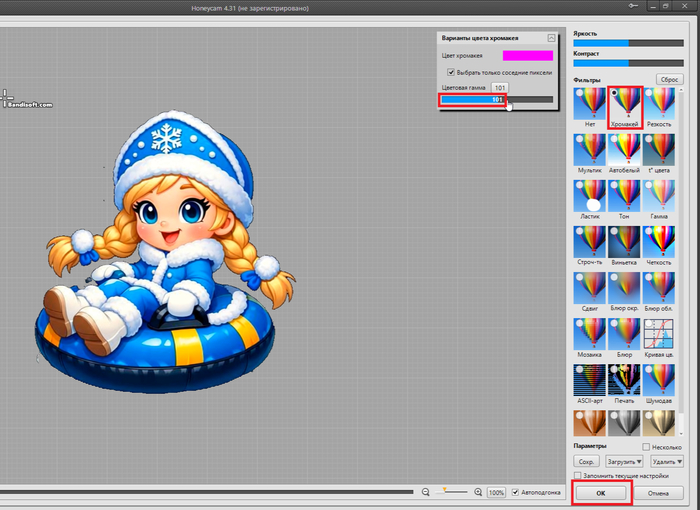Select the Виньетка filter thumbnail
Image resolution: width=700 pixels, height=510 pixels.
pos(624,241)
